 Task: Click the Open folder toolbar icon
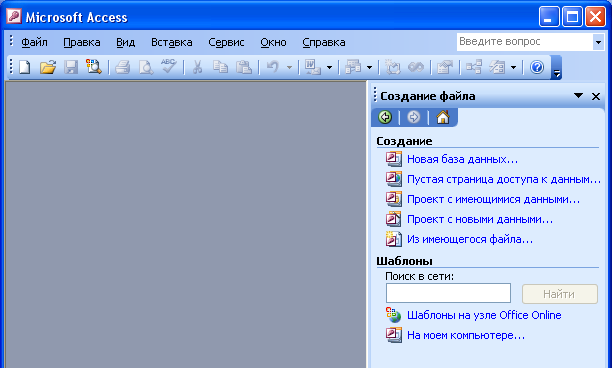pos(48,67)
